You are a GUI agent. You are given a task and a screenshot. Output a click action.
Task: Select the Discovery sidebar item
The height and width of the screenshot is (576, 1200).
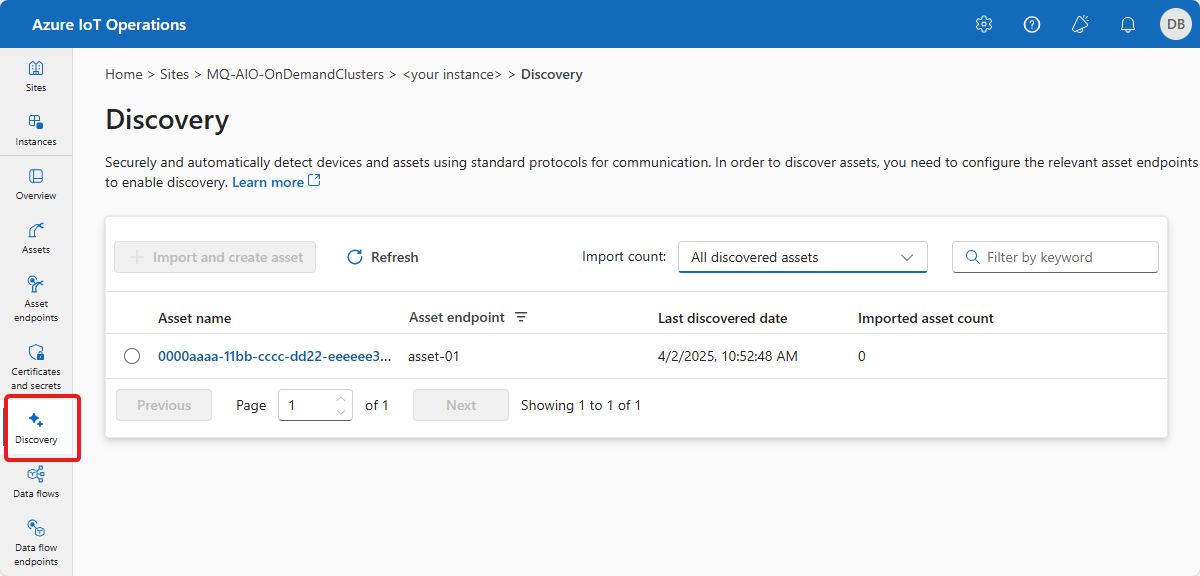point(36,428)
